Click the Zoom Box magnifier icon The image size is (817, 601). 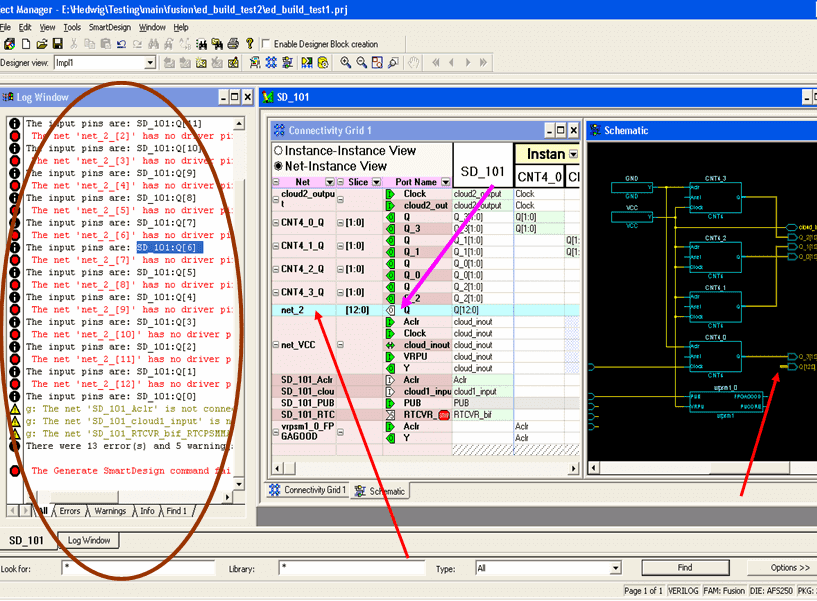(393, 63)
